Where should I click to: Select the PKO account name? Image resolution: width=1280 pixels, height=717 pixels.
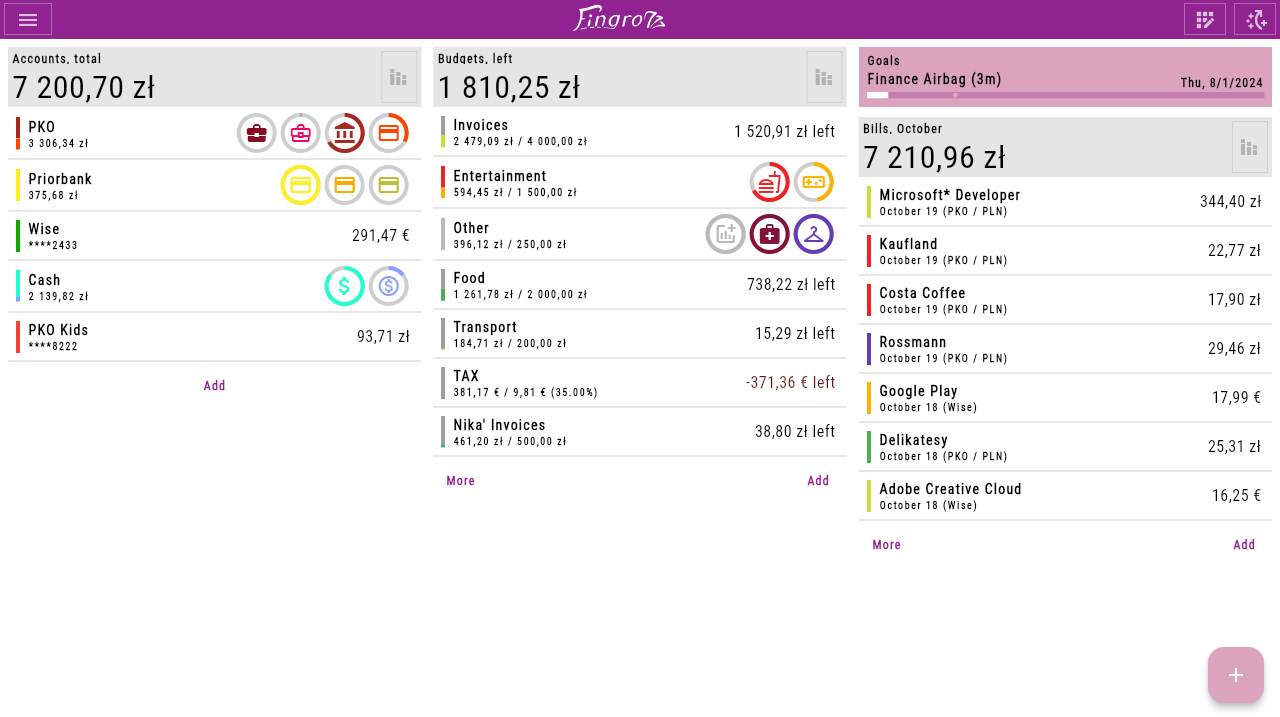coord(42,127)
